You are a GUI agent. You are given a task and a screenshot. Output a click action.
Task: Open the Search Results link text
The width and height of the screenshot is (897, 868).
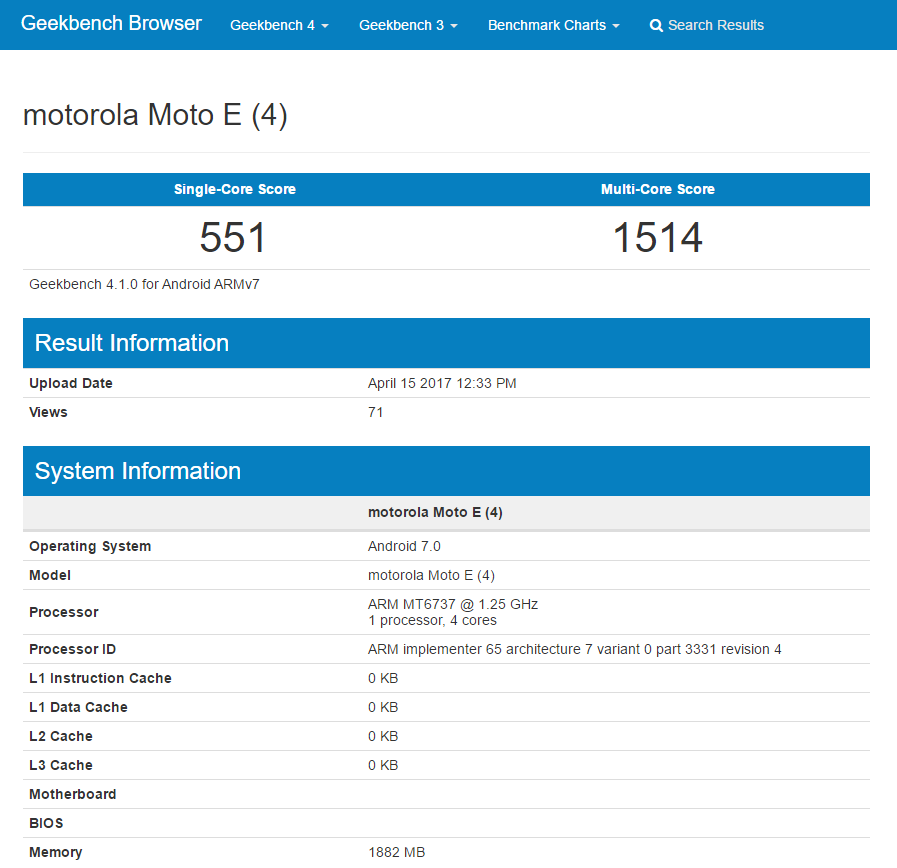point(716,25)
